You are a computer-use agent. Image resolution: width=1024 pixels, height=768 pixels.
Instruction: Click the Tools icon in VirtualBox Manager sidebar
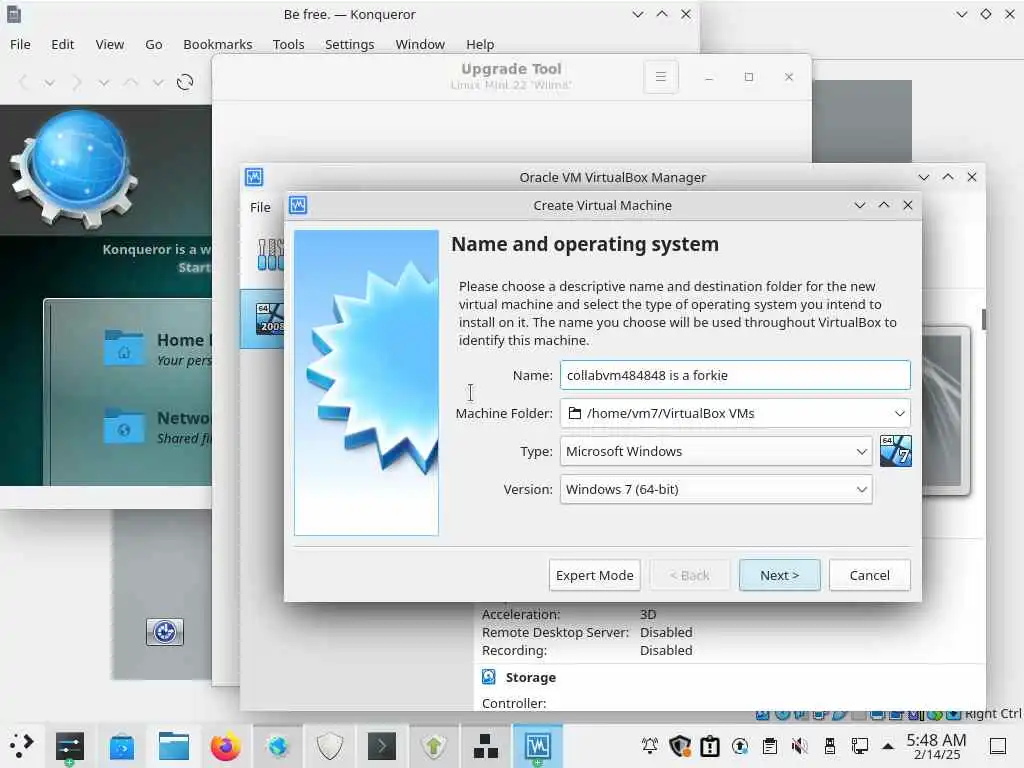point(270,254)
